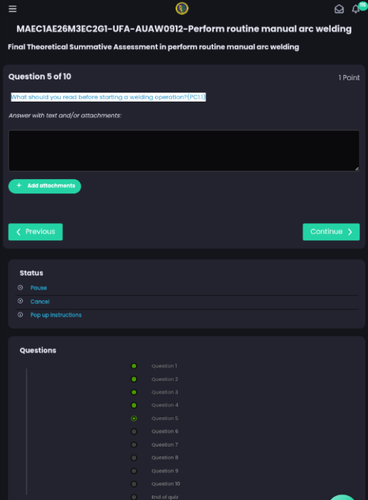Click the '1 Point' label
Viewport: 368px width, 500px height.
349,78
